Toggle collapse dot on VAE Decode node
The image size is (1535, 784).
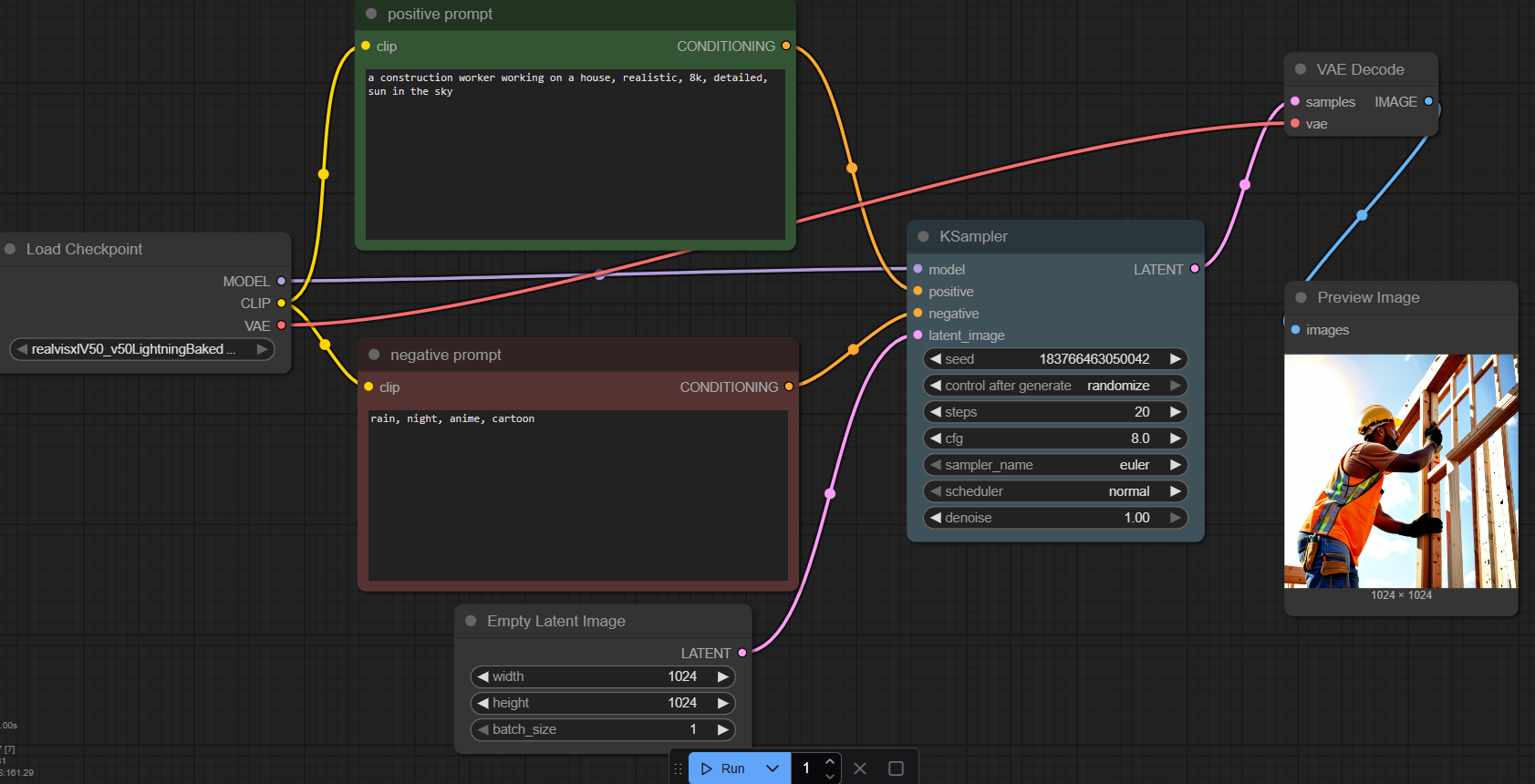point(1301,69)
